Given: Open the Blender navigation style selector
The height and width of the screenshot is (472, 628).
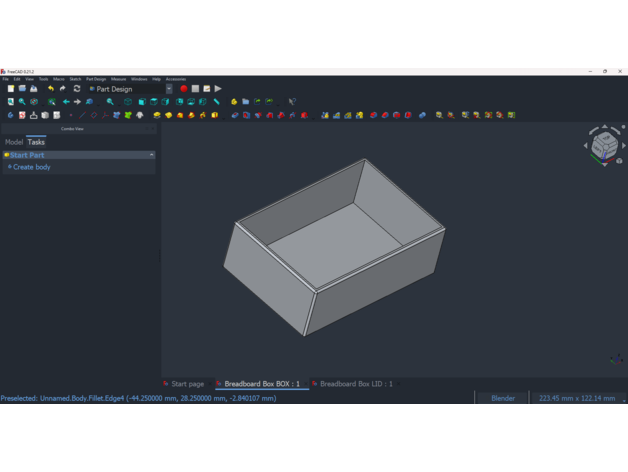Looking at the screenshot, I should (x=503, y=398).
